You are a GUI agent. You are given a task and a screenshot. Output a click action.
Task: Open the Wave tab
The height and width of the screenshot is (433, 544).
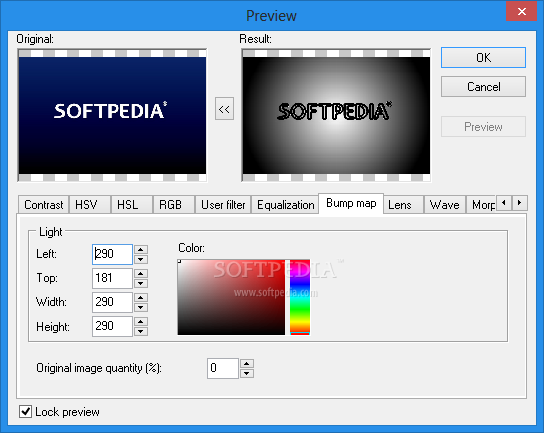[444, 205]
